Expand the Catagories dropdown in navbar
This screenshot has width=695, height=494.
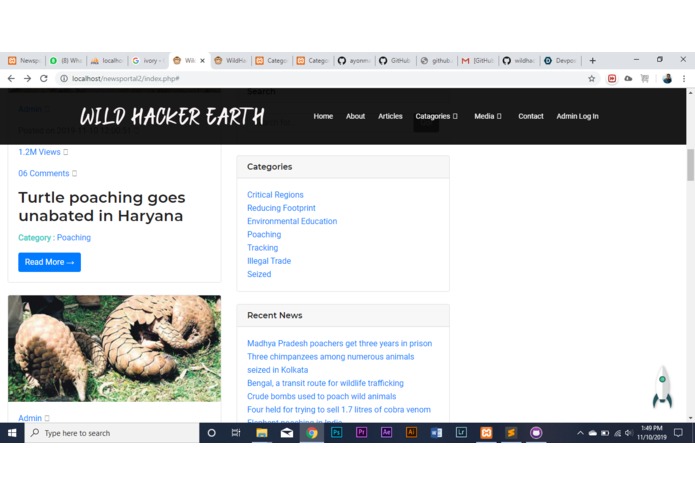[x=436, y=116]
